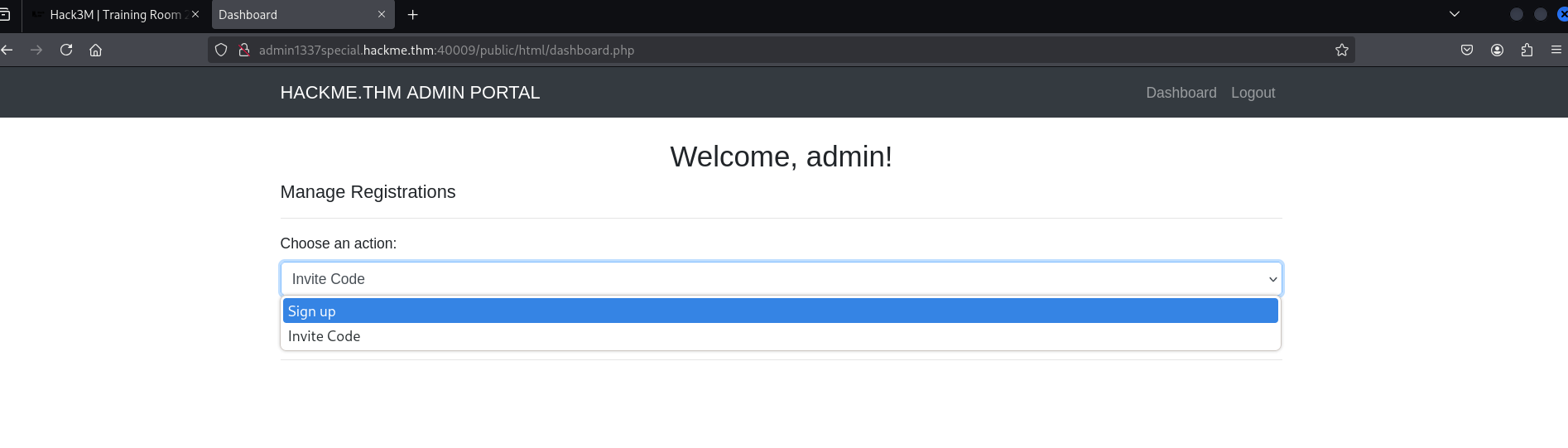This screenshot has width=1568, height=448.
Task: Open the Firefox account icon
Action: point(1497,50)
